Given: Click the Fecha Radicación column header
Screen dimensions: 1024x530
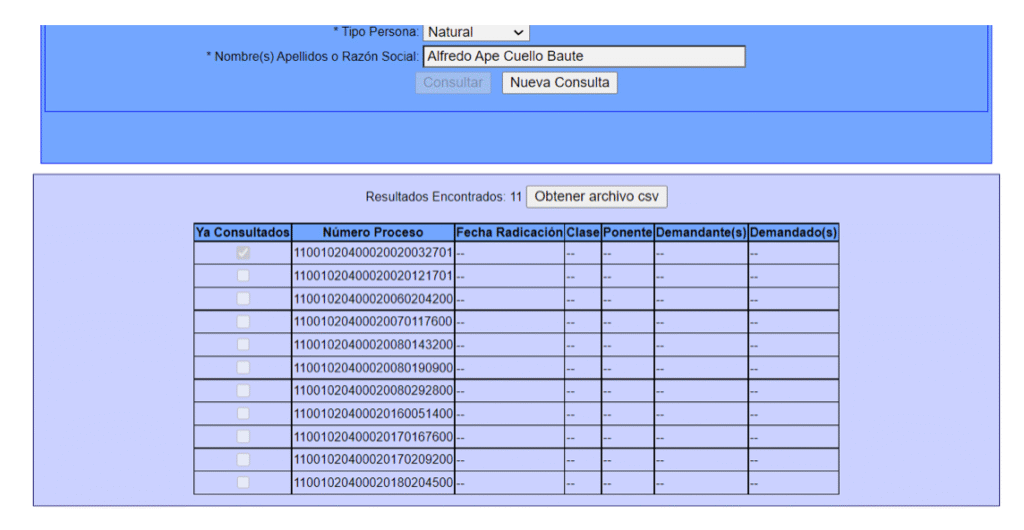Looking at the screenshot, I should (x=509, y=232).
